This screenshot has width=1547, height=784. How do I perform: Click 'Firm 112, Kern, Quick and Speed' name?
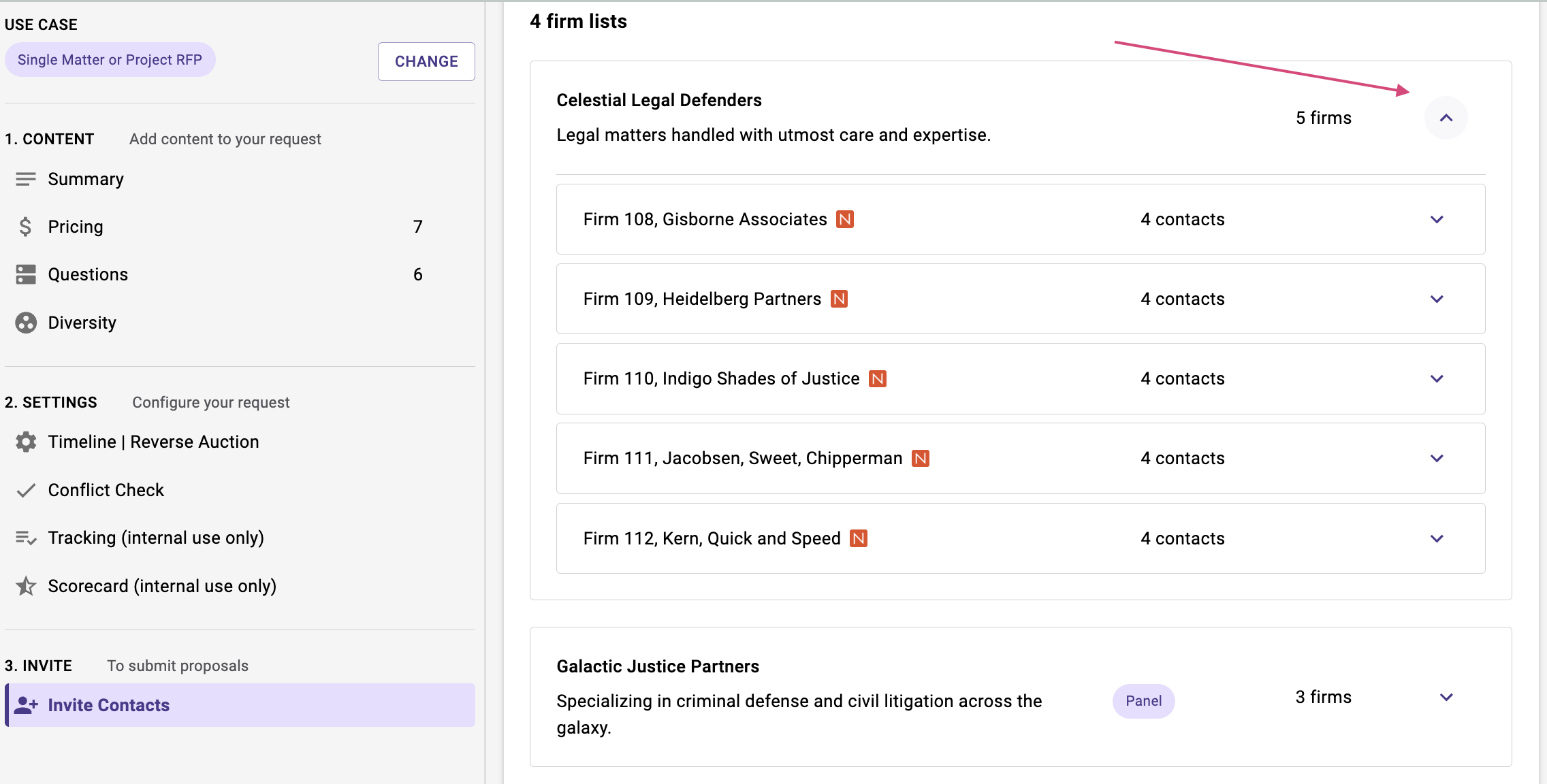point(712,538)
